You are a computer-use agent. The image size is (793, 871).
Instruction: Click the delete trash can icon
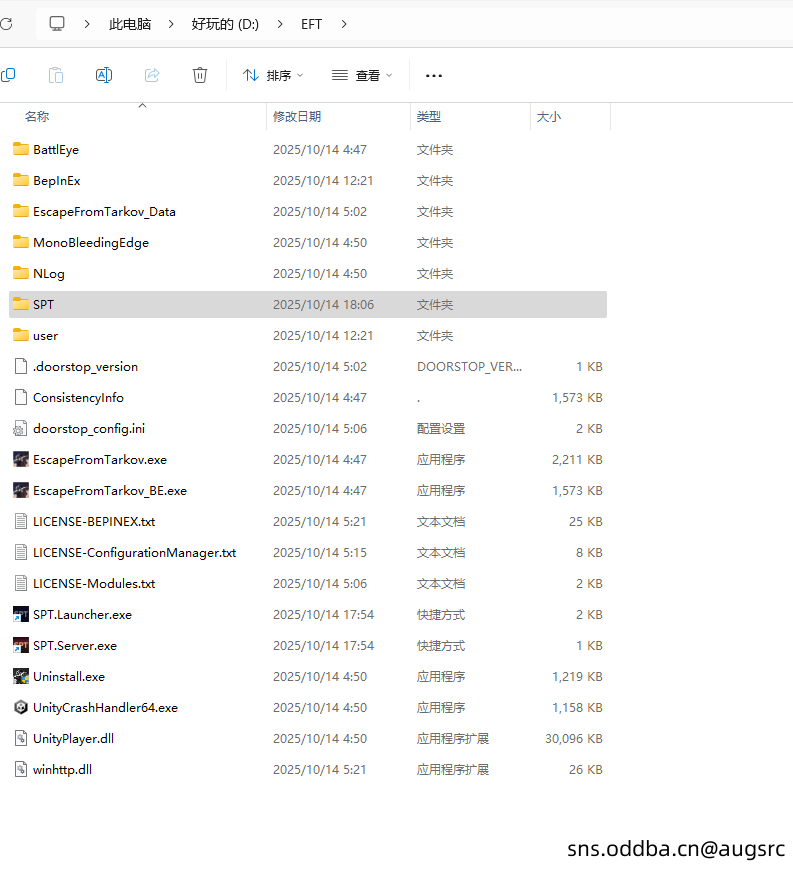pyautogui.click(x=200, y=75)
